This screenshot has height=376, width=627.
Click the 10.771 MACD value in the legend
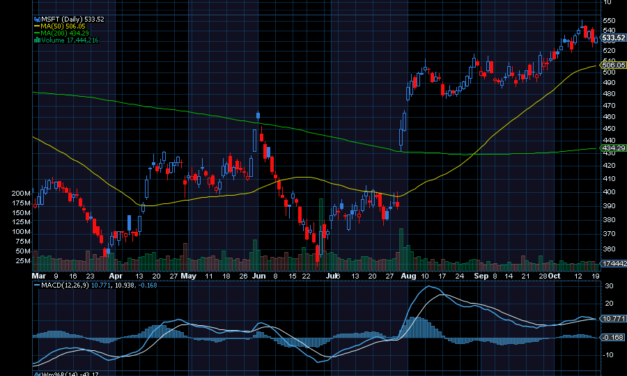click(102, 286)
